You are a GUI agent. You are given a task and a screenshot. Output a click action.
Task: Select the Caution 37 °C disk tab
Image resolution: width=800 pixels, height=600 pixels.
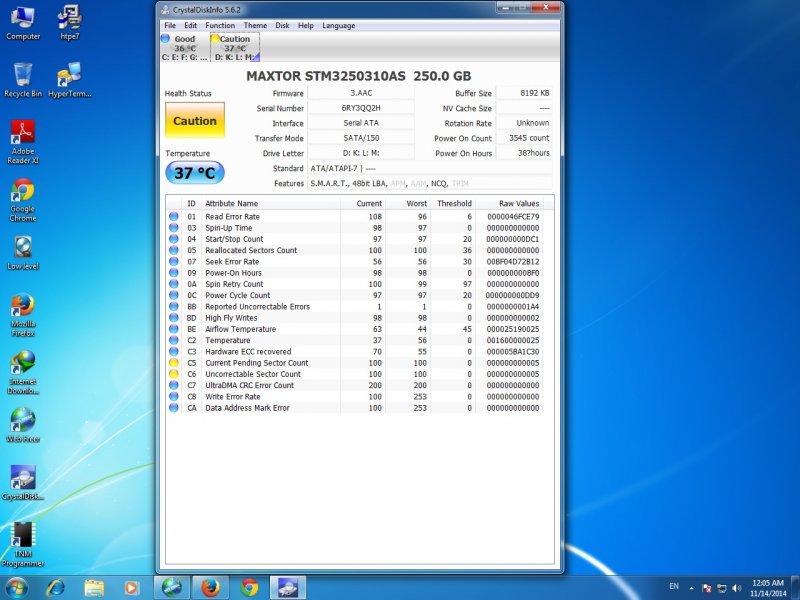click(x=235, y=47)
